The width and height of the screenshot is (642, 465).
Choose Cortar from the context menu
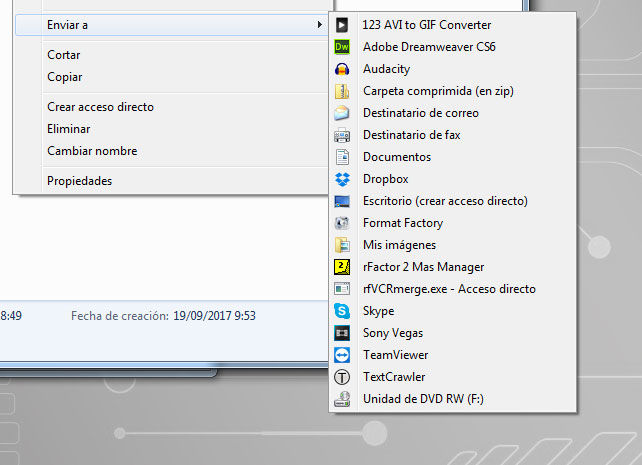[171, 55]
